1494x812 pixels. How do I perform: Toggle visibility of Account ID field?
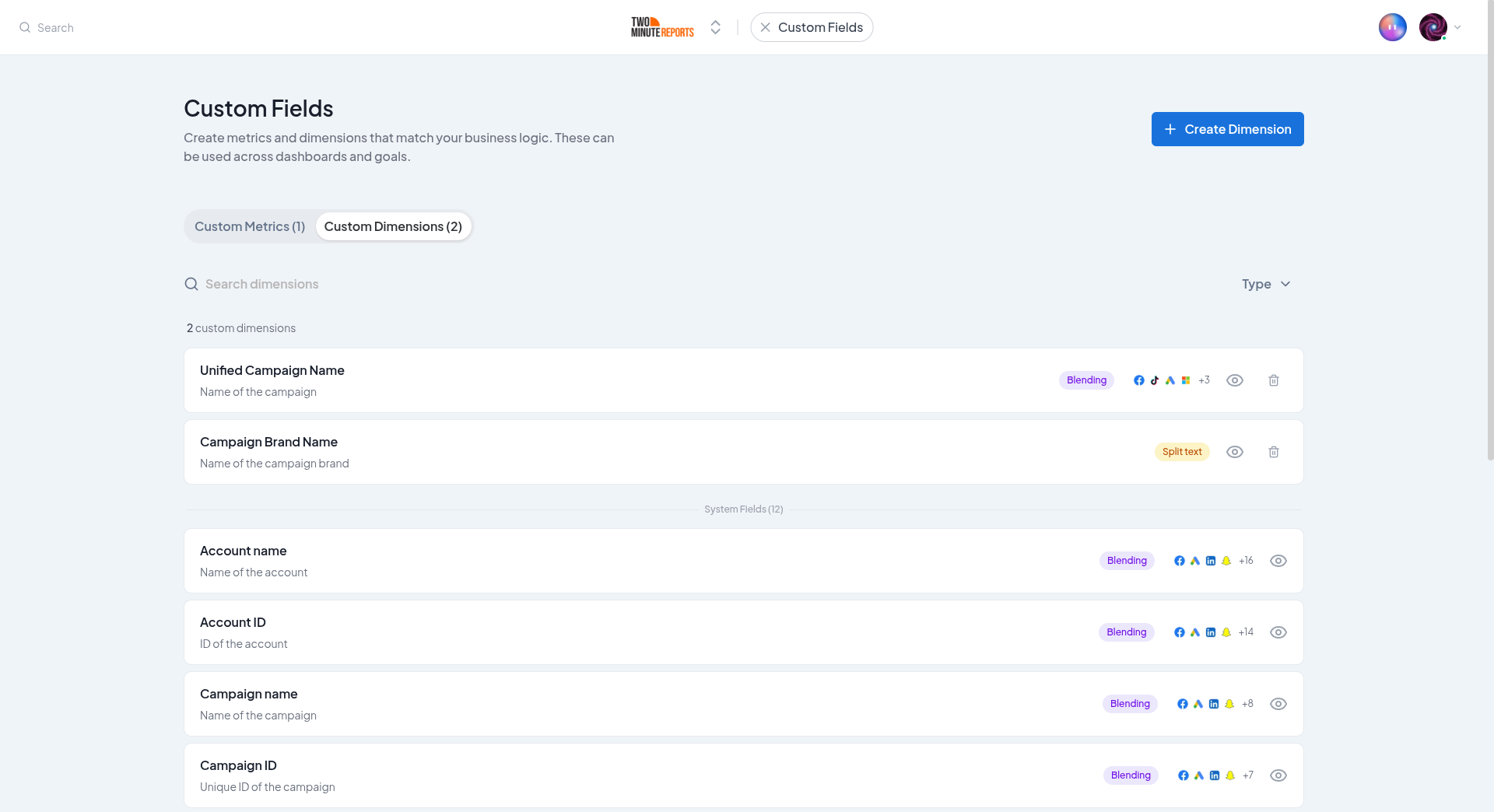pos(1278,632)
